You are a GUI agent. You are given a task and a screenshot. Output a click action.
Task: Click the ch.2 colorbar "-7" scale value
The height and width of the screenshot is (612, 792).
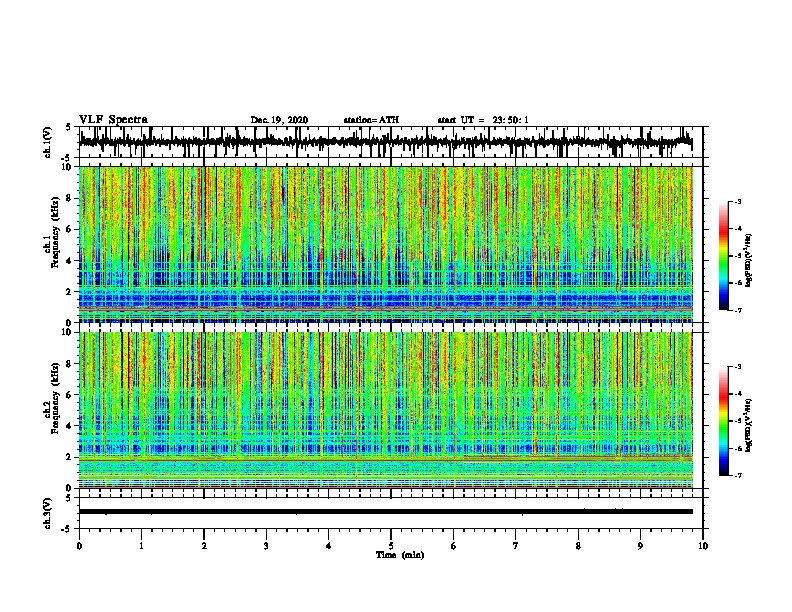coord(738,475)
